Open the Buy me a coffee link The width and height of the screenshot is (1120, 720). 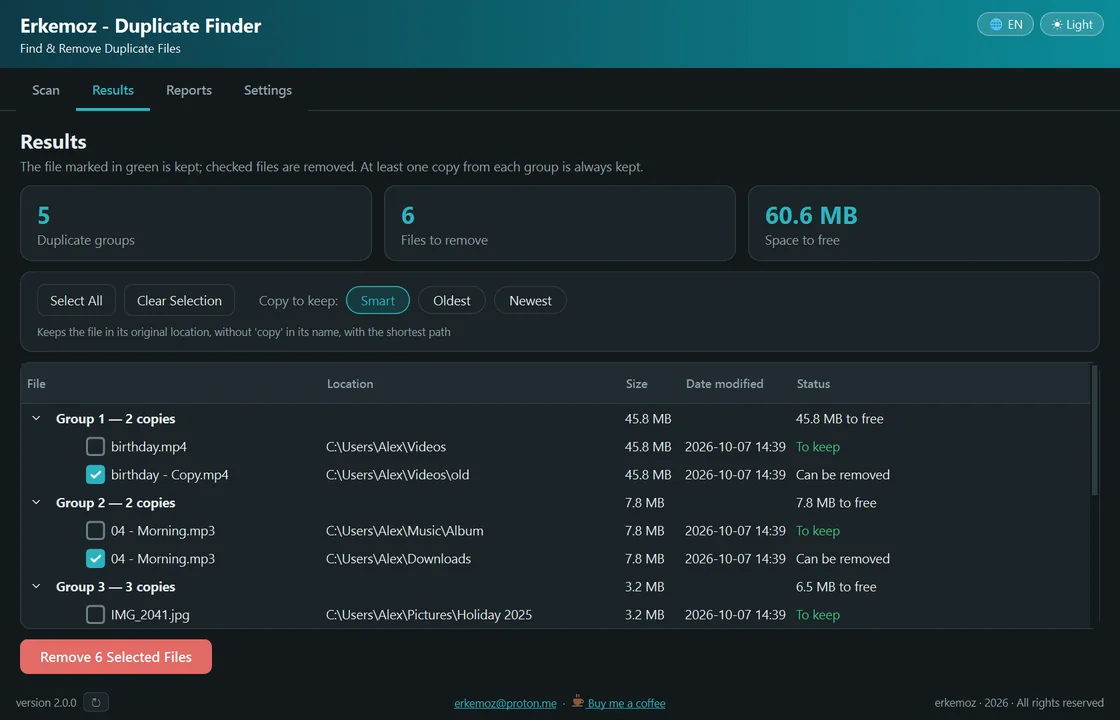[x=626, y=703]
